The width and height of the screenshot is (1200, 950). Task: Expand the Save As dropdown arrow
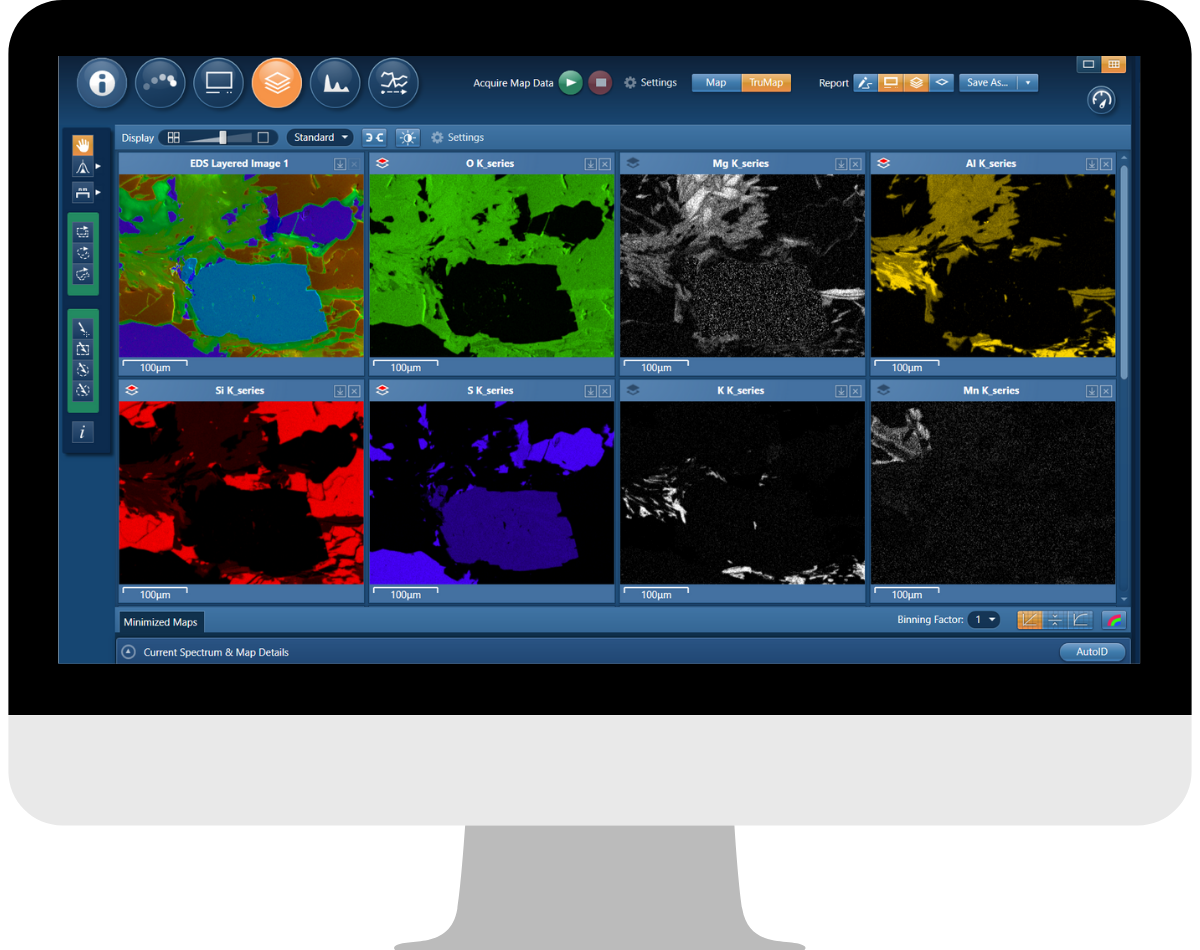[1029, 83]
